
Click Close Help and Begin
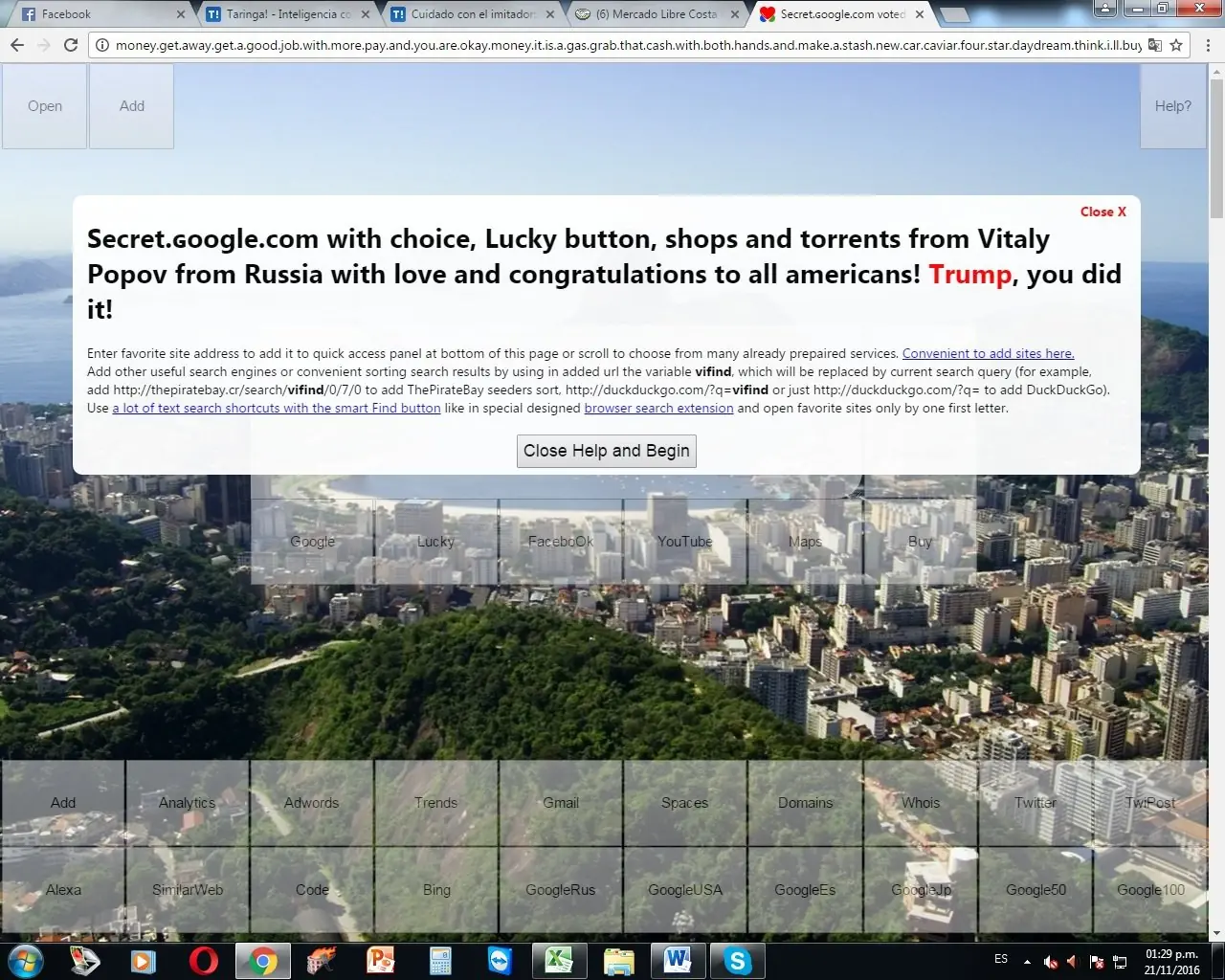point(607,451)
